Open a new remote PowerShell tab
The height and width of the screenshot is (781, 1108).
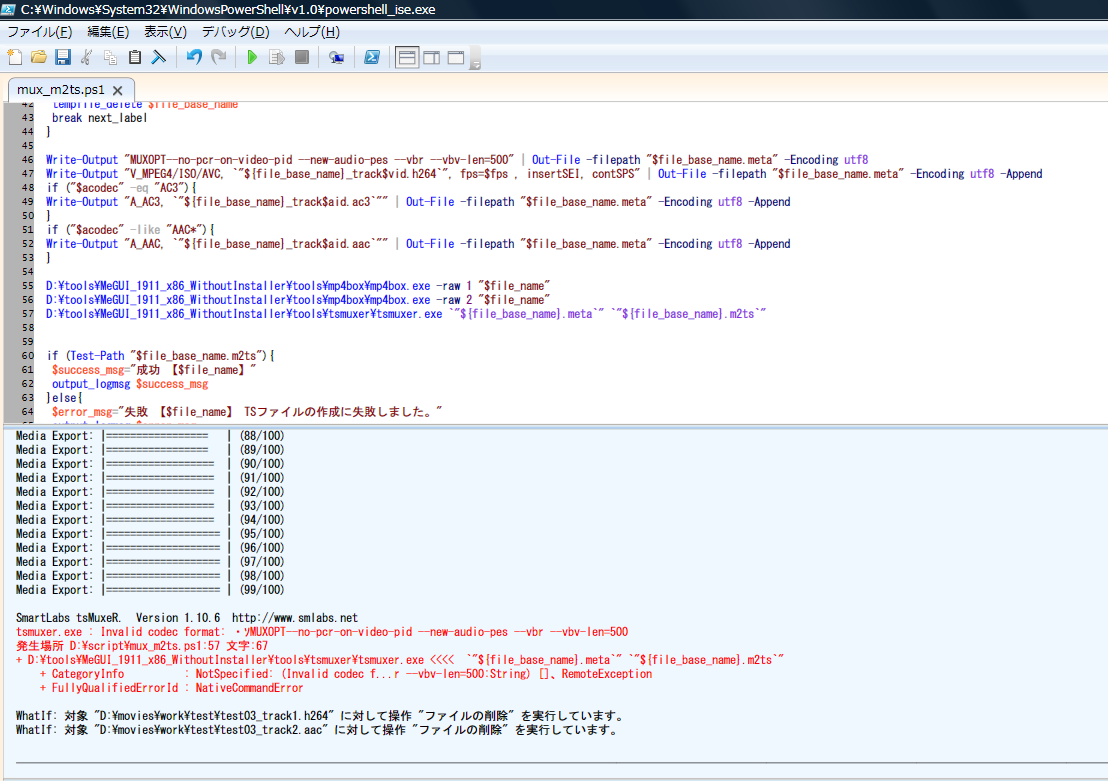[x=336, y=57]
